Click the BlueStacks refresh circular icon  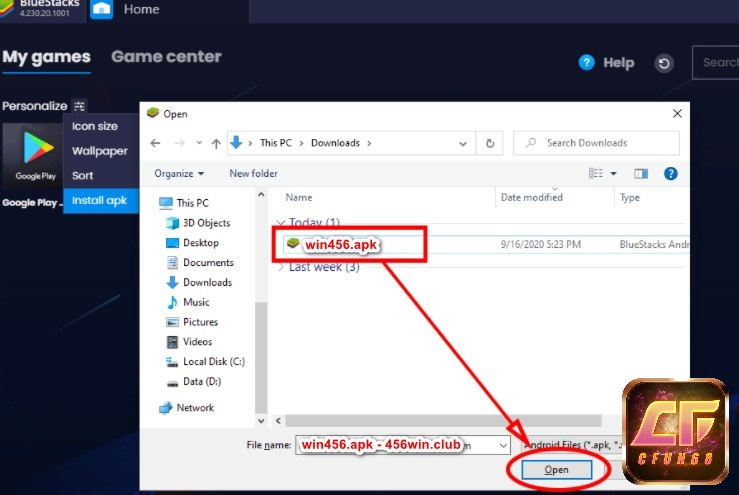click(x=664, y=63)
